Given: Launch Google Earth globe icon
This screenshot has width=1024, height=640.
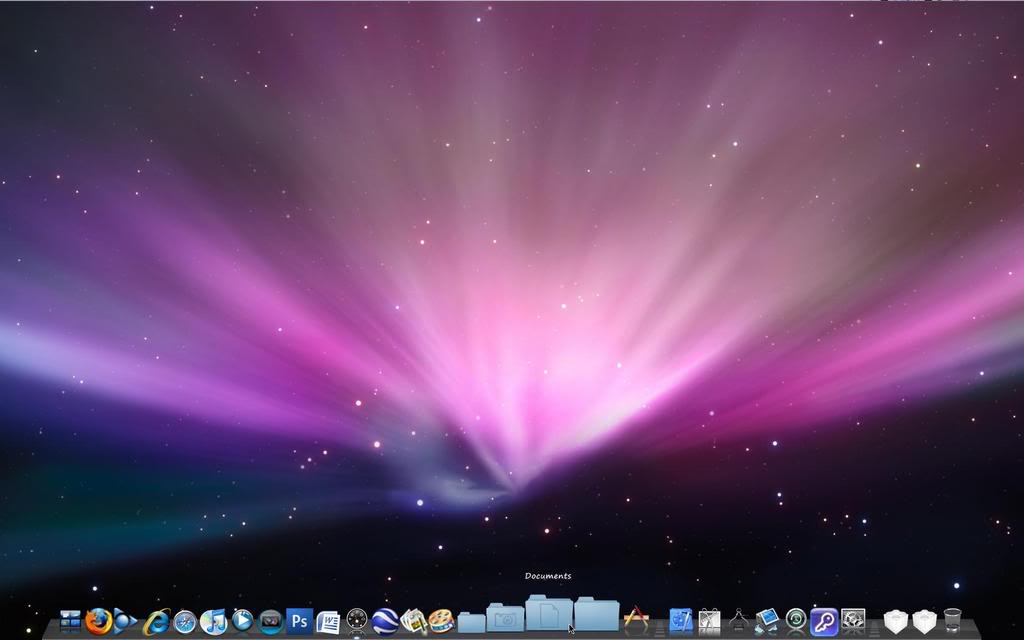Looking at the screenshot, I should [385, 621].
